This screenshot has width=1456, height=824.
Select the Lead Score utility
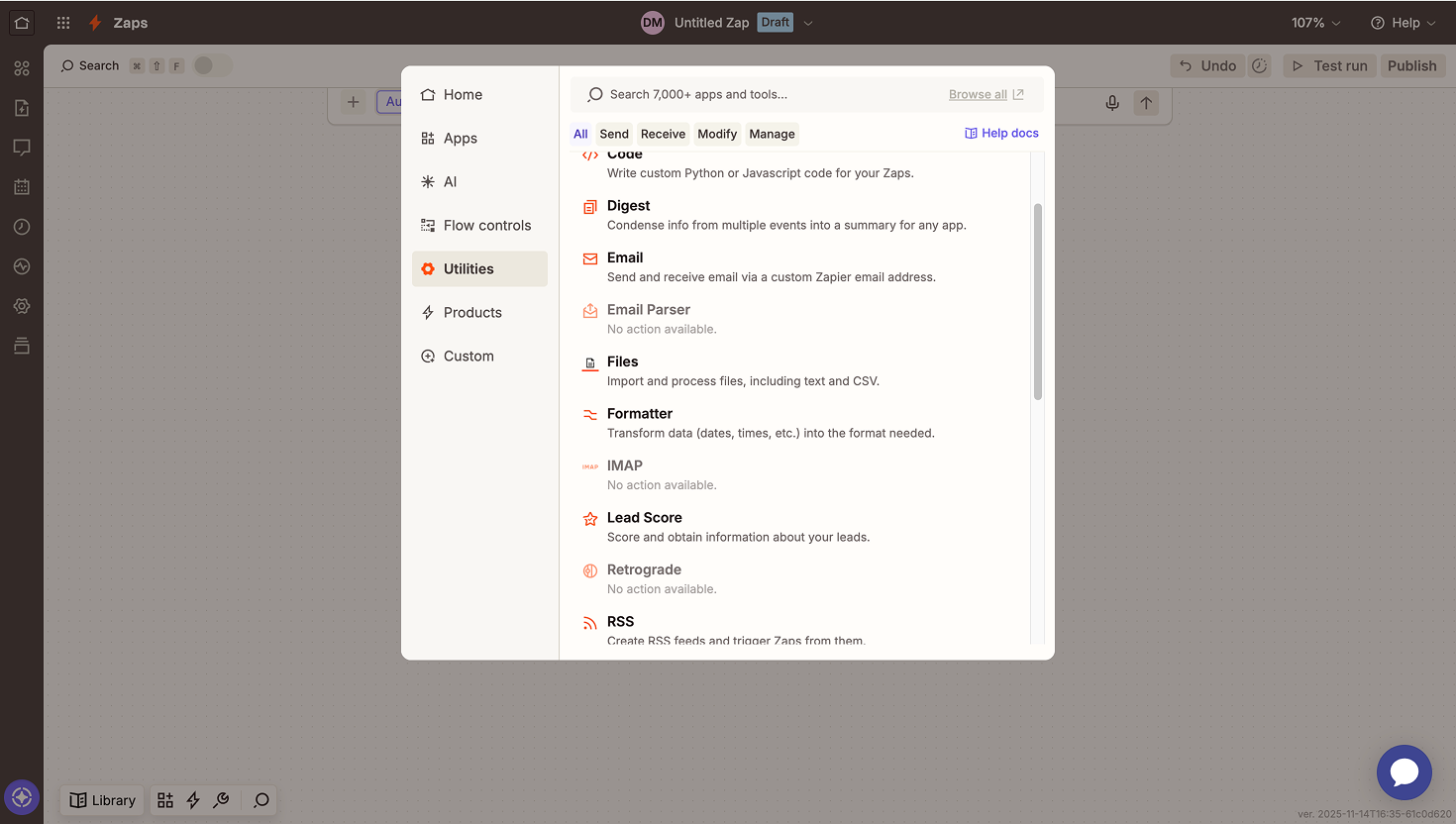pos(799,527)
